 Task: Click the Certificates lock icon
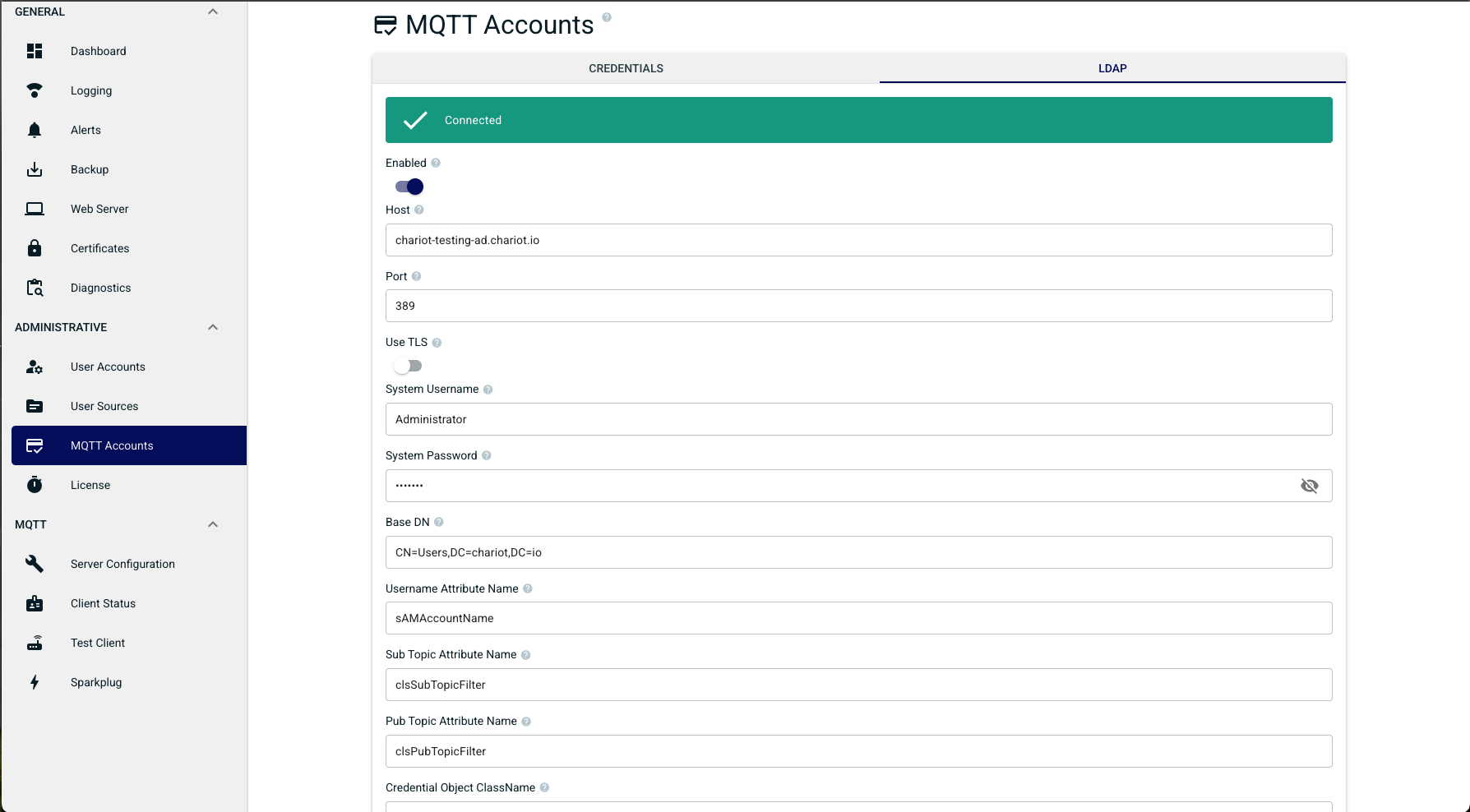[35, 248]
